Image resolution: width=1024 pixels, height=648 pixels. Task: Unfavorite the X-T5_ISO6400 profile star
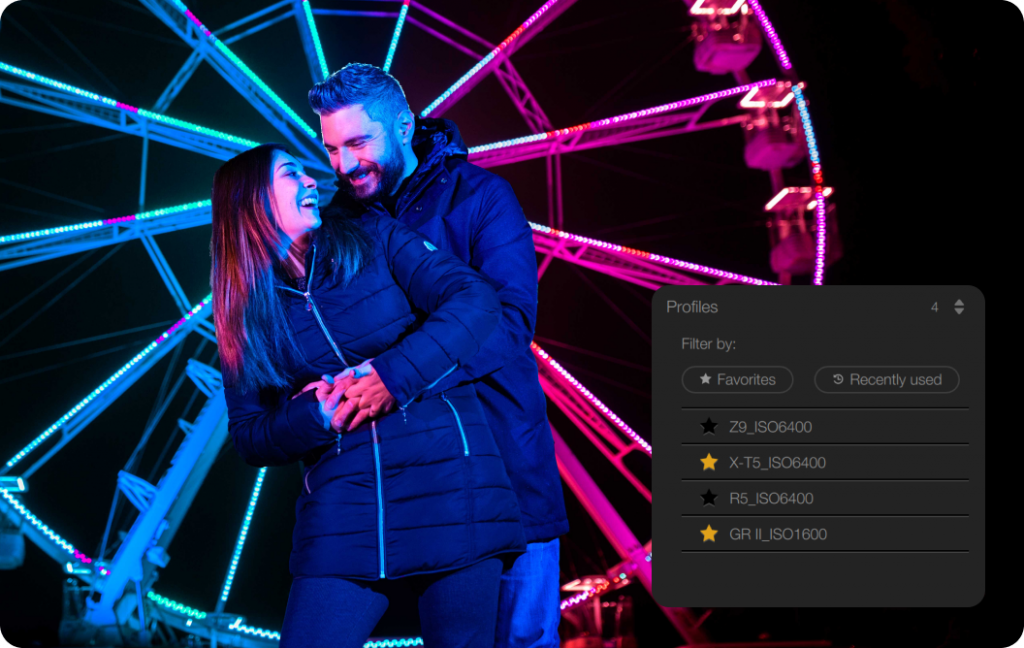709,462
